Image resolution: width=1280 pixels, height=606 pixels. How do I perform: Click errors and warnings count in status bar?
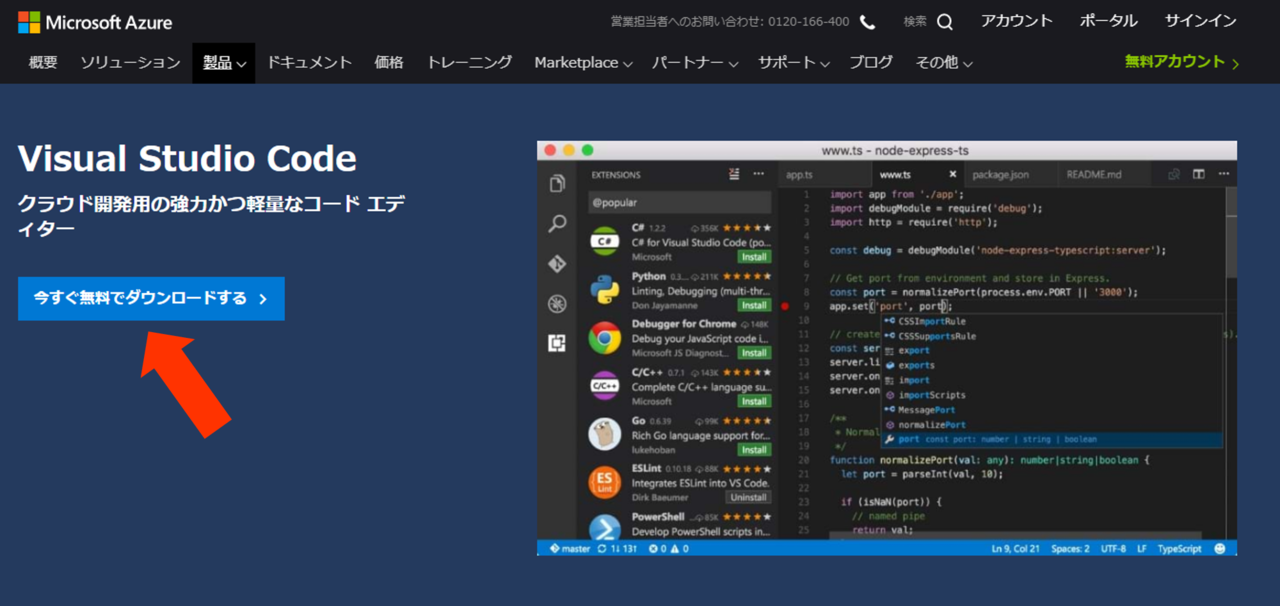(669, 548)
